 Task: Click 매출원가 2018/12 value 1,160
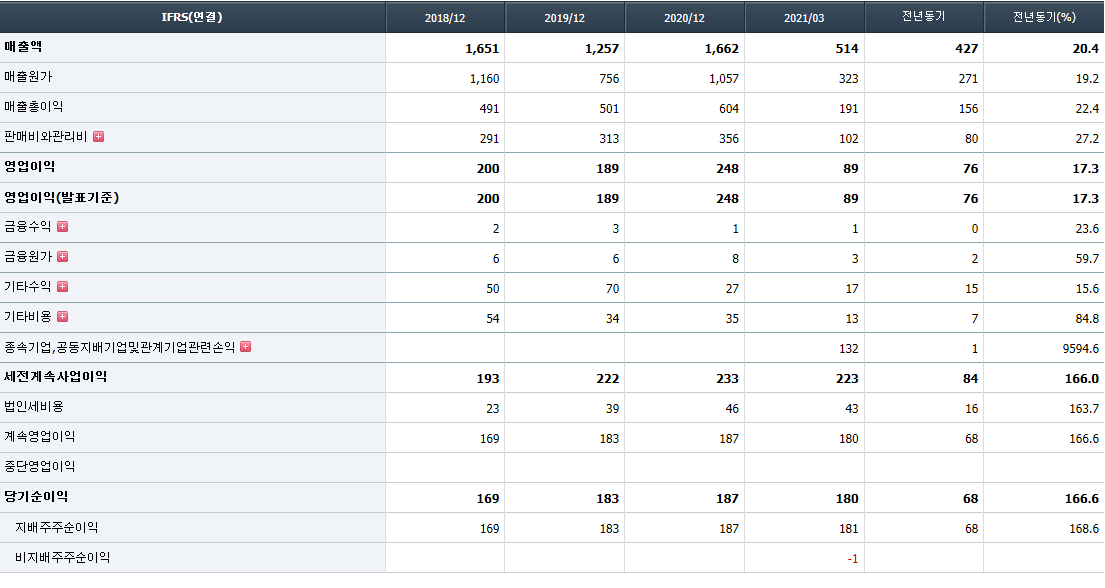[x=484, y=79]
